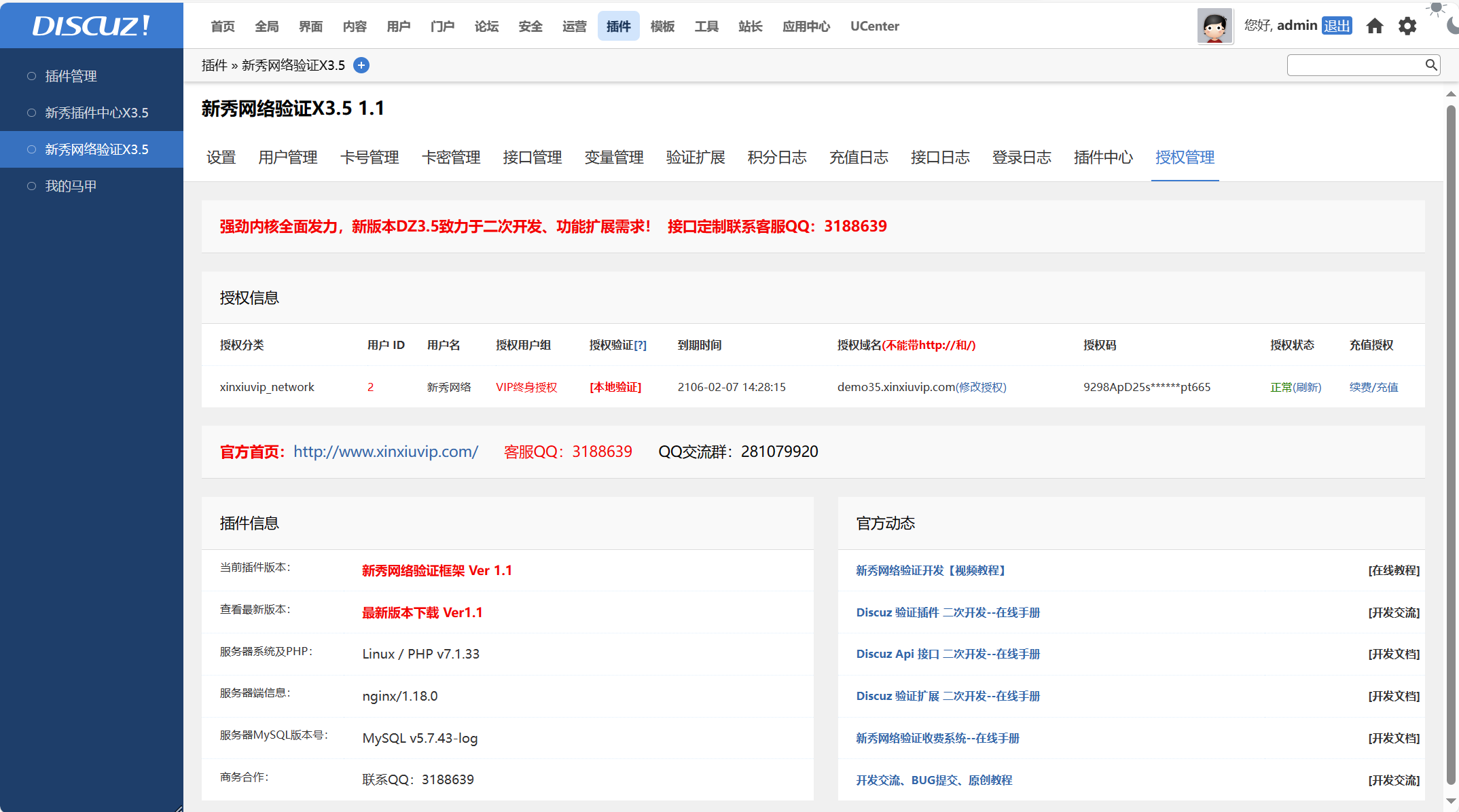1459x812 pixels.
Task: Open the 内容 top menu
Action: (x=355, y=26)
